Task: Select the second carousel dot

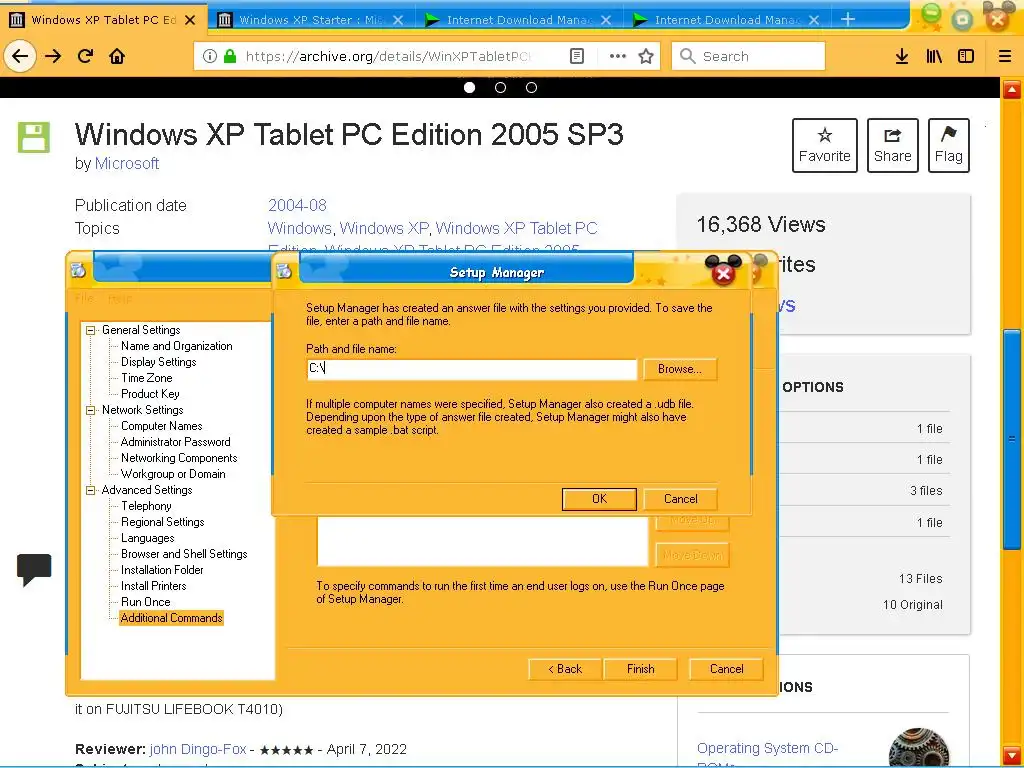Action: coord(500,88)
